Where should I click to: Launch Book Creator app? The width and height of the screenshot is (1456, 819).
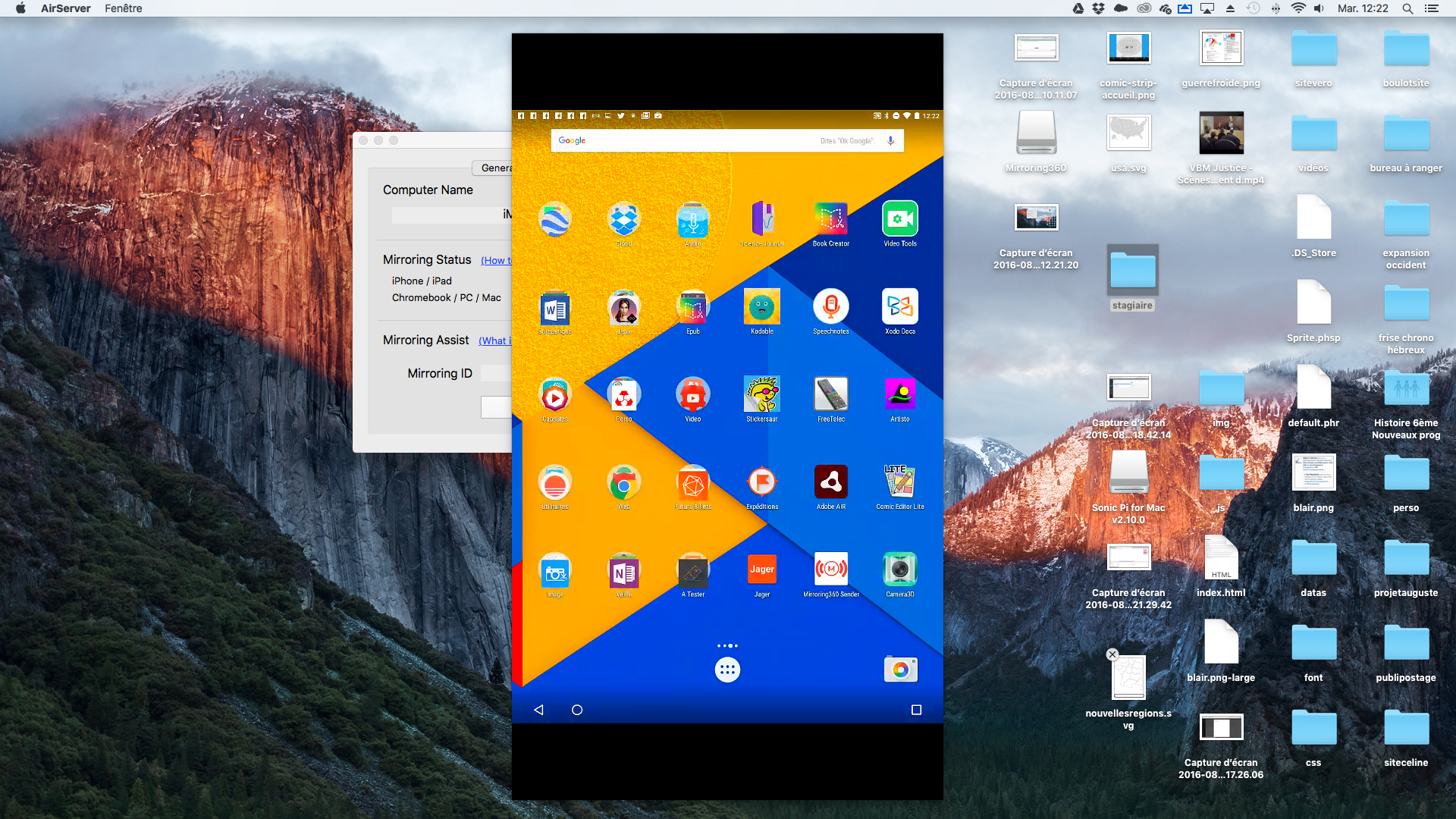[x=830, y=220]
